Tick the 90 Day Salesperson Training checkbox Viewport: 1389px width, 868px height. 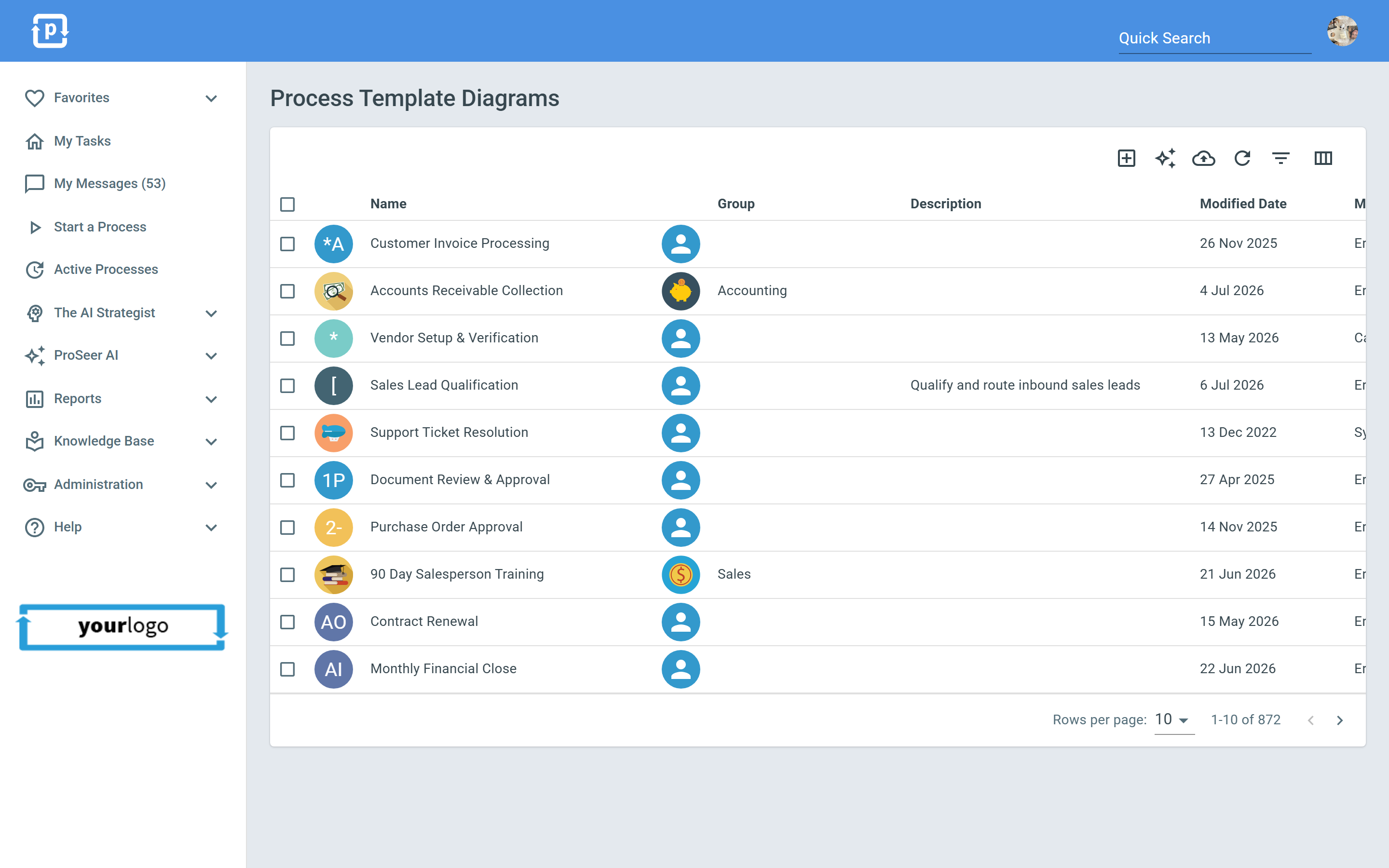(x=287, y=575)
